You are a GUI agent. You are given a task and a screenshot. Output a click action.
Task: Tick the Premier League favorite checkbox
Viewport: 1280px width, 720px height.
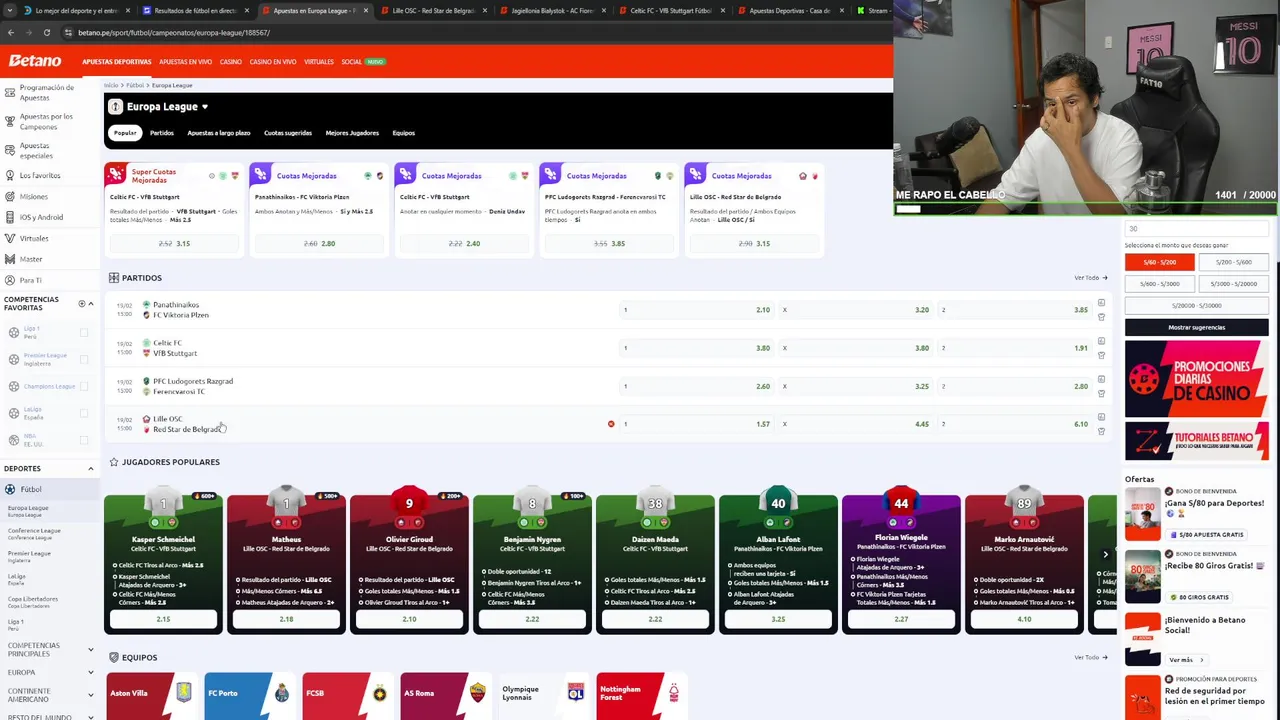[84, 359]
